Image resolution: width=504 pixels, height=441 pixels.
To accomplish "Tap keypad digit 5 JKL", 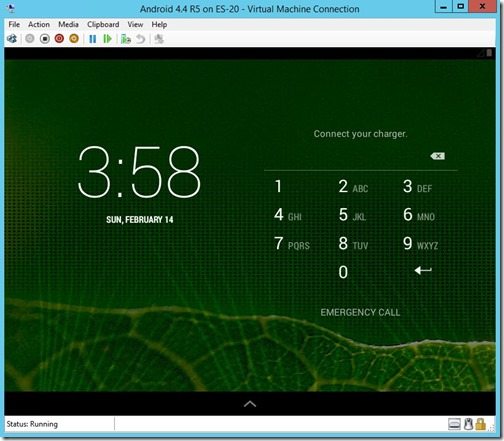I will (352, 215).
